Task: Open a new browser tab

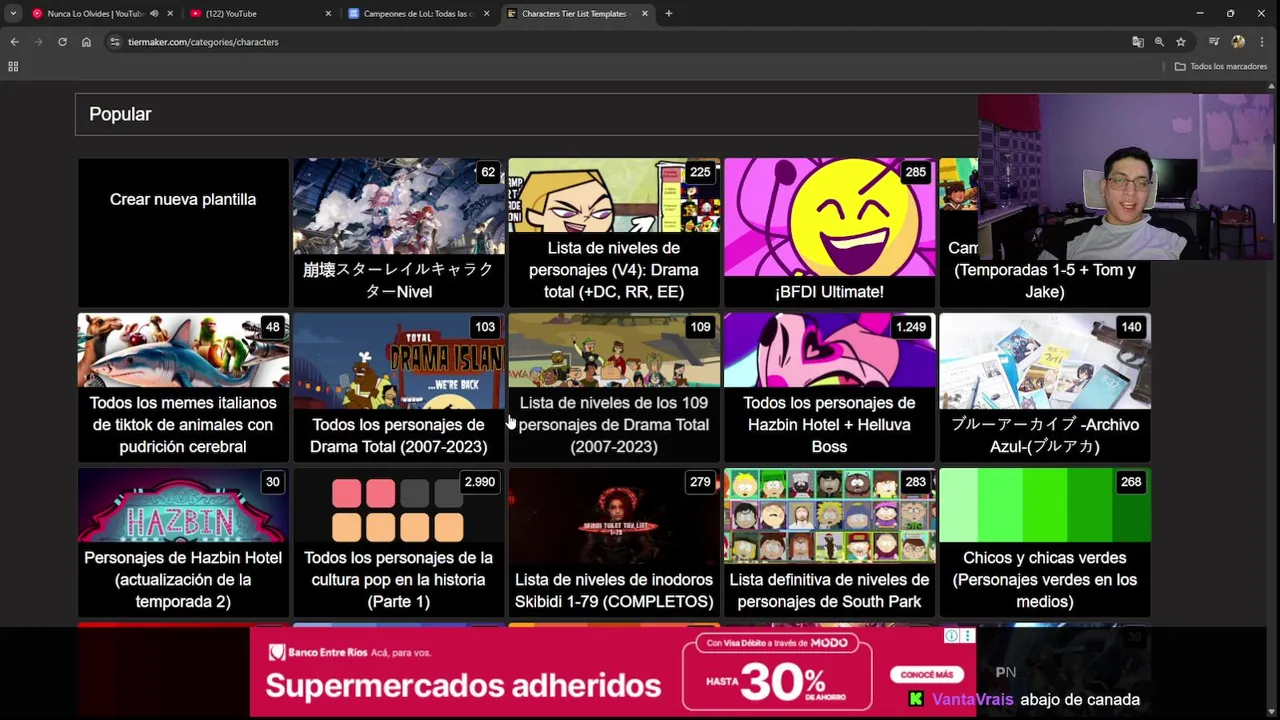Action: 669,14
